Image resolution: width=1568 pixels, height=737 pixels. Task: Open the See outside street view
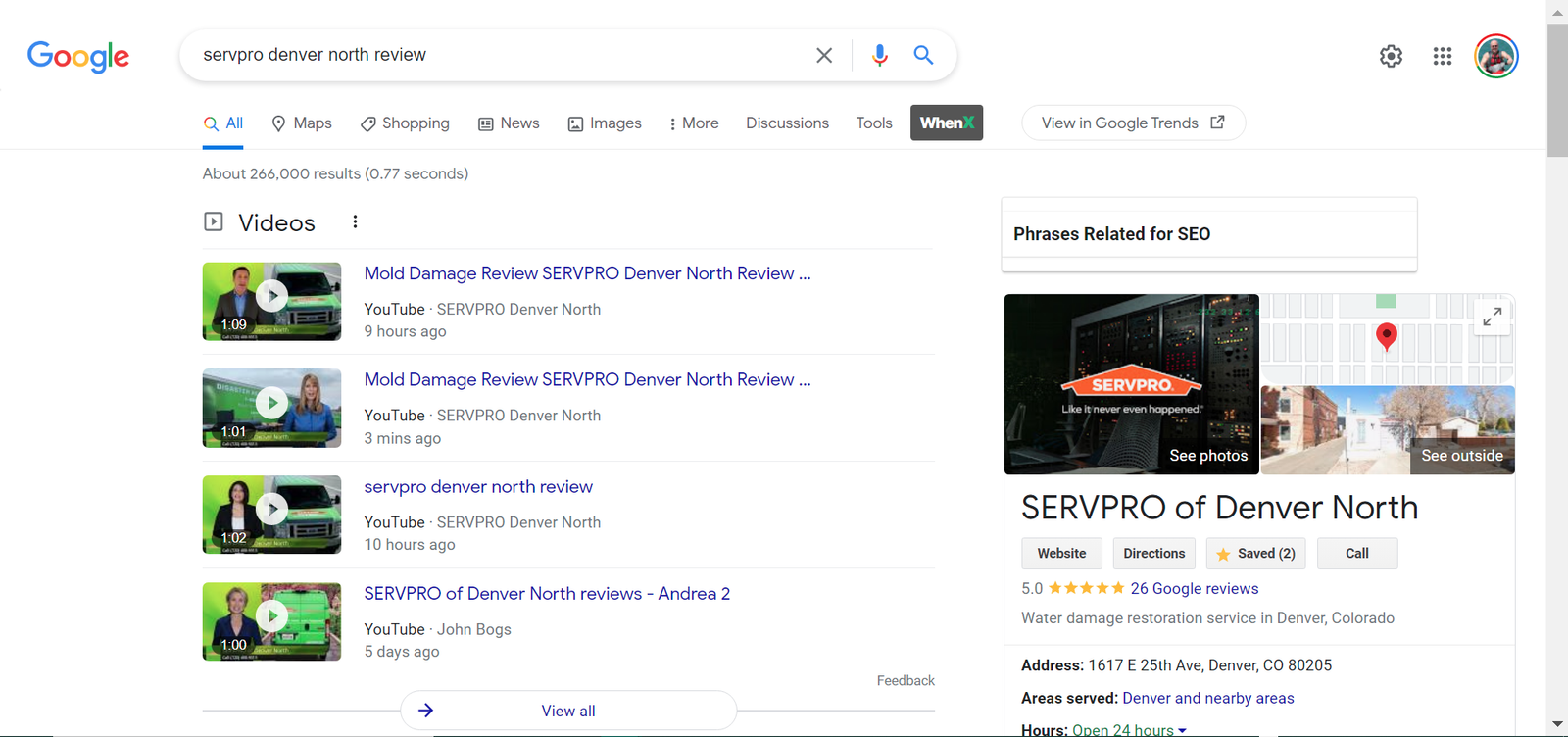tap(1388, 430)
